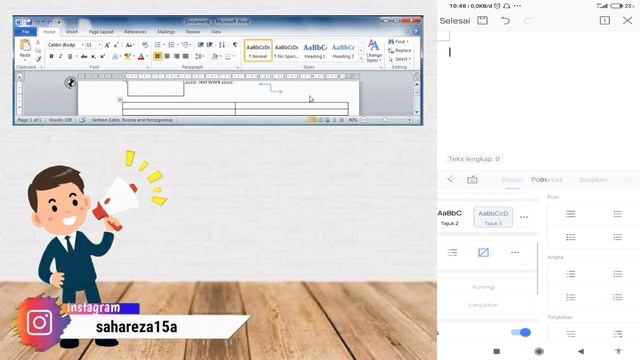
Task: Click the Word Help question mark icon
Action: point(416,31)
